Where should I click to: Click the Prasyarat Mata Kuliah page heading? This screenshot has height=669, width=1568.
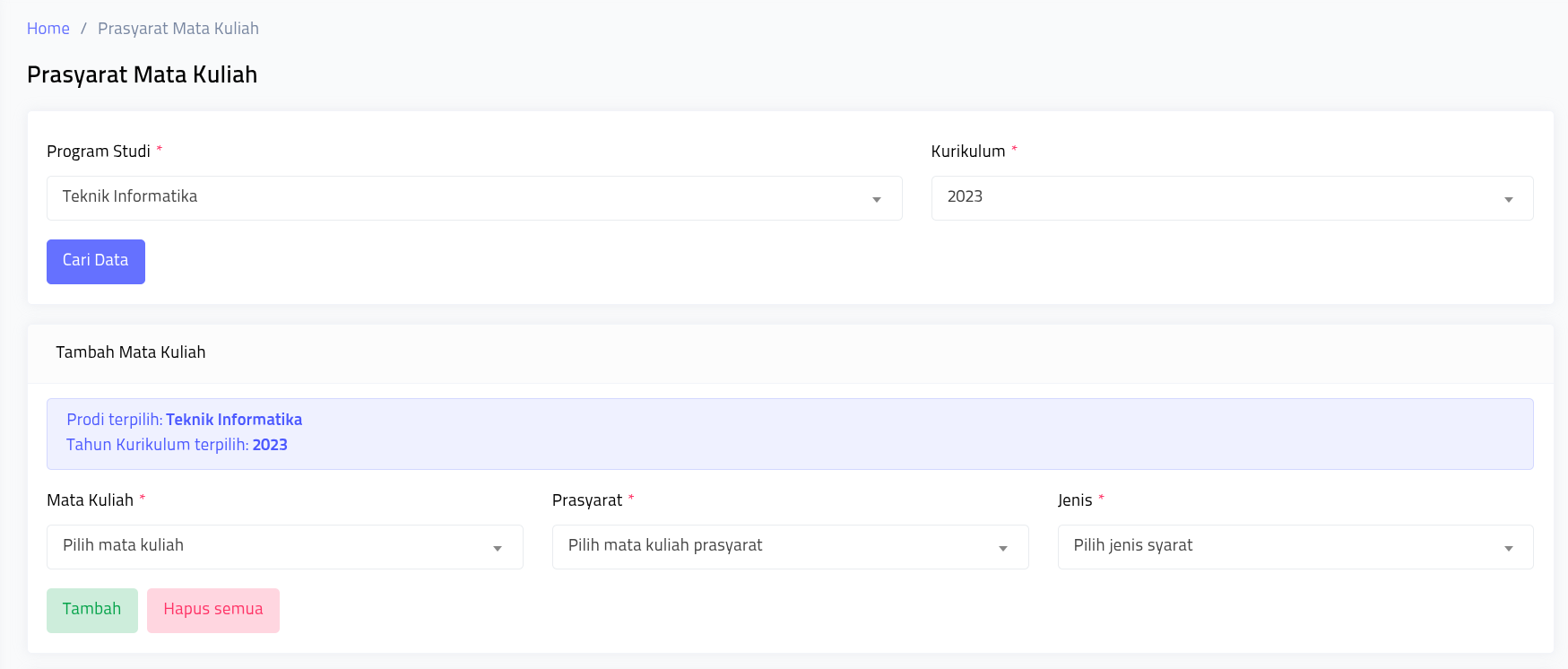click(x=142, y=74)
